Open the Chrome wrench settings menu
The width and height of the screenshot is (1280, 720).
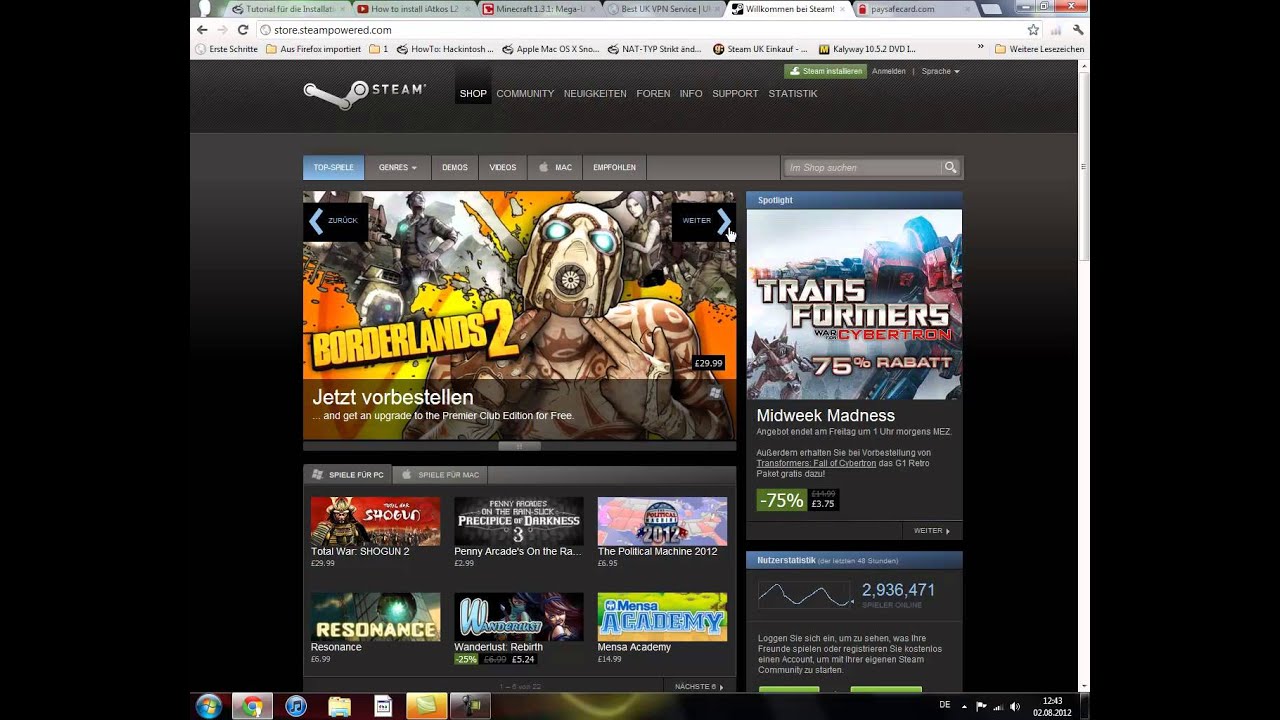[1078, 30]
